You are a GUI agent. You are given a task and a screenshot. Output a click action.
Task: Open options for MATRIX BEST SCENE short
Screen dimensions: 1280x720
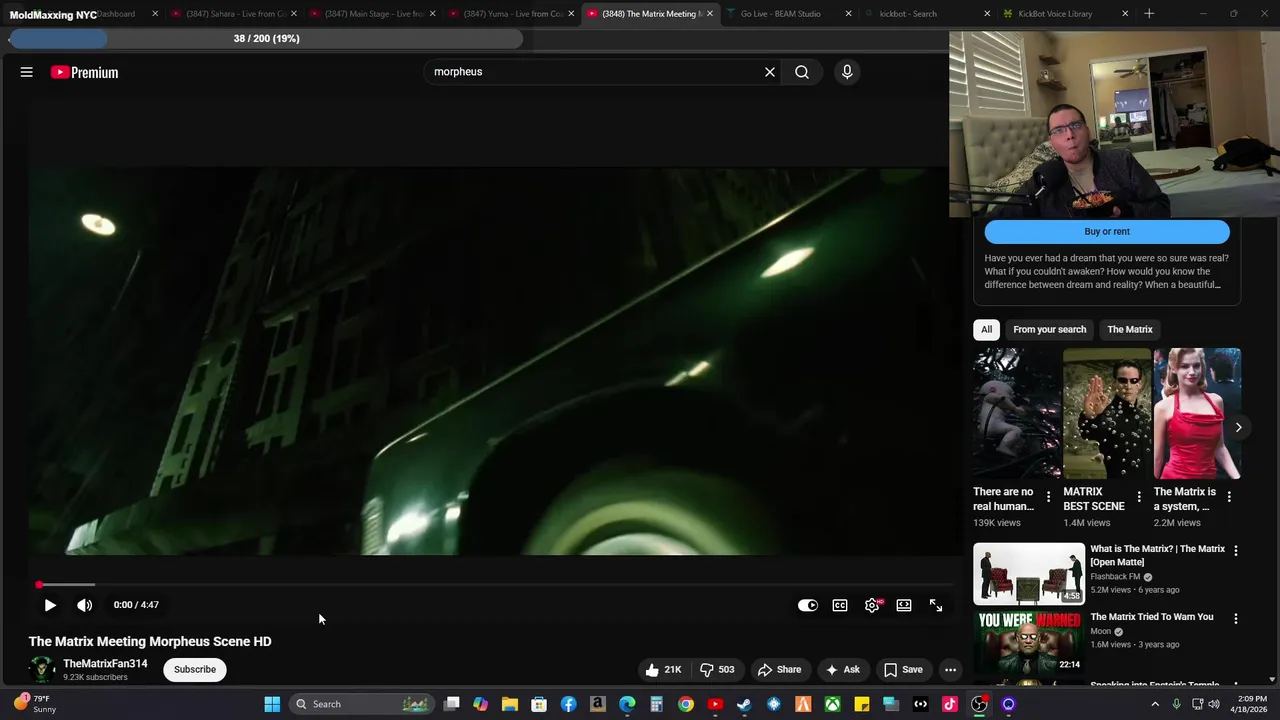[1138, 497]
